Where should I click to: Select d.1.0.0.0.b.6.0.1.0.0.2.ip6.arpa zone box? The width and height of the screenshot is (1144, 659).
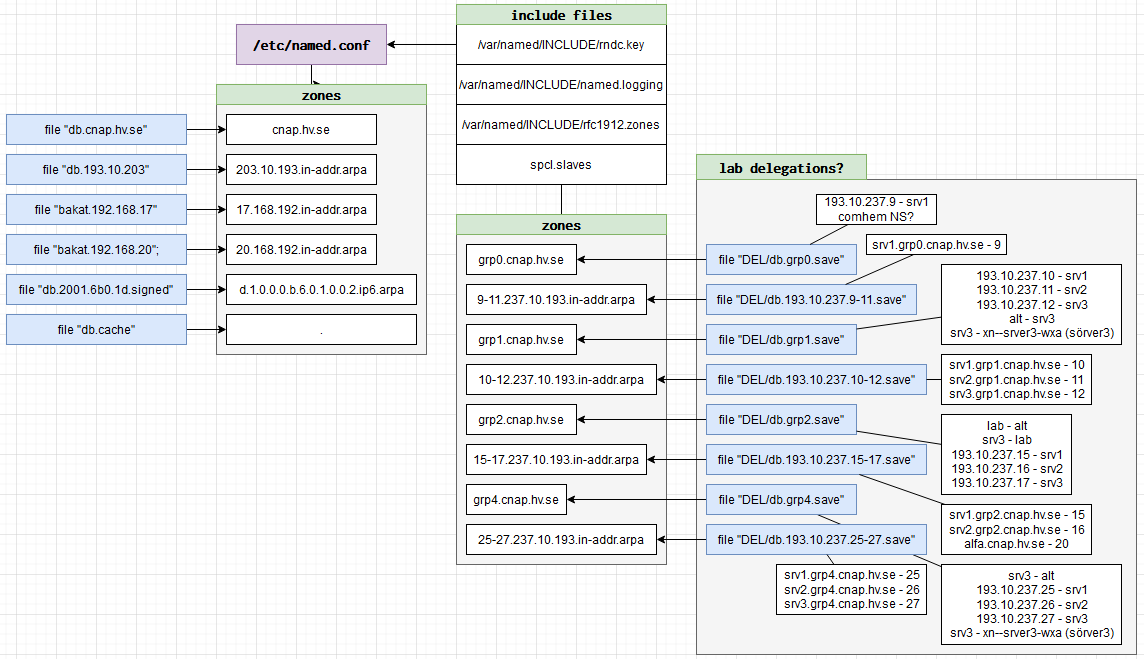point(321,290)
